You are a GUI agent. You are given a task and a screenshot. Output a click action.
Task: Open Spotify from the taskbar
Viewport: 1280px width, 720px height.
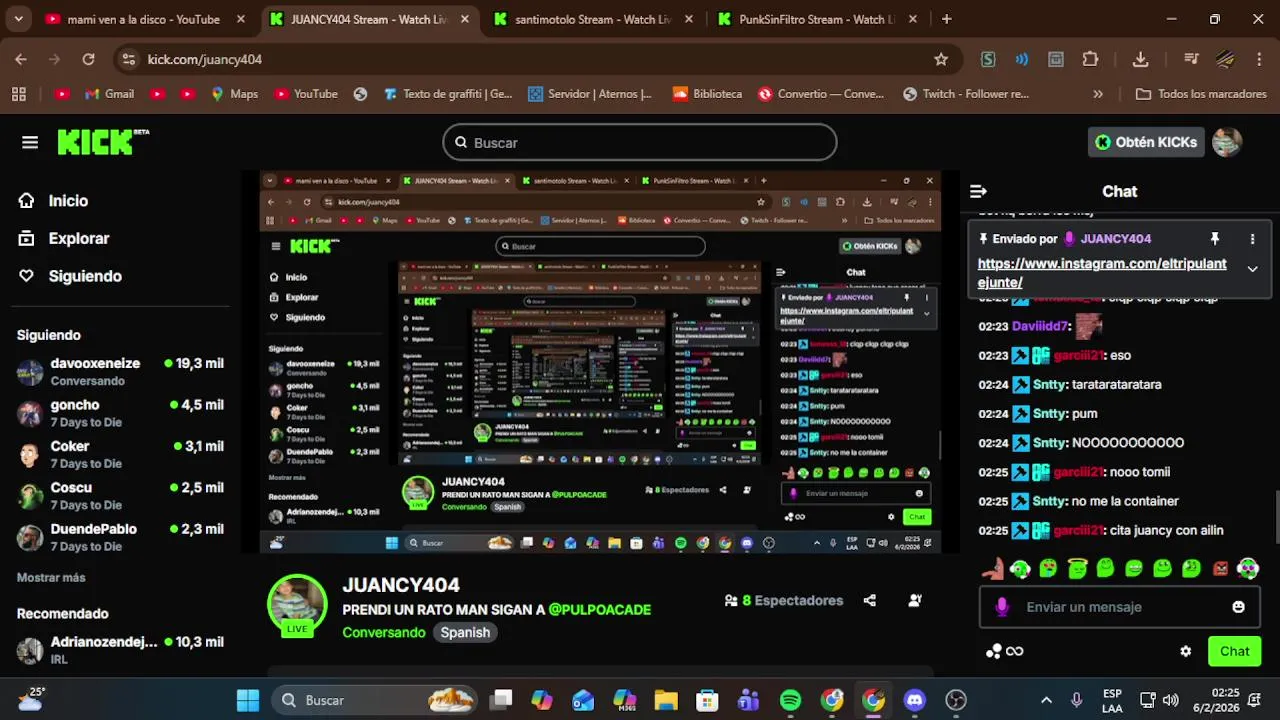point(790,700)
